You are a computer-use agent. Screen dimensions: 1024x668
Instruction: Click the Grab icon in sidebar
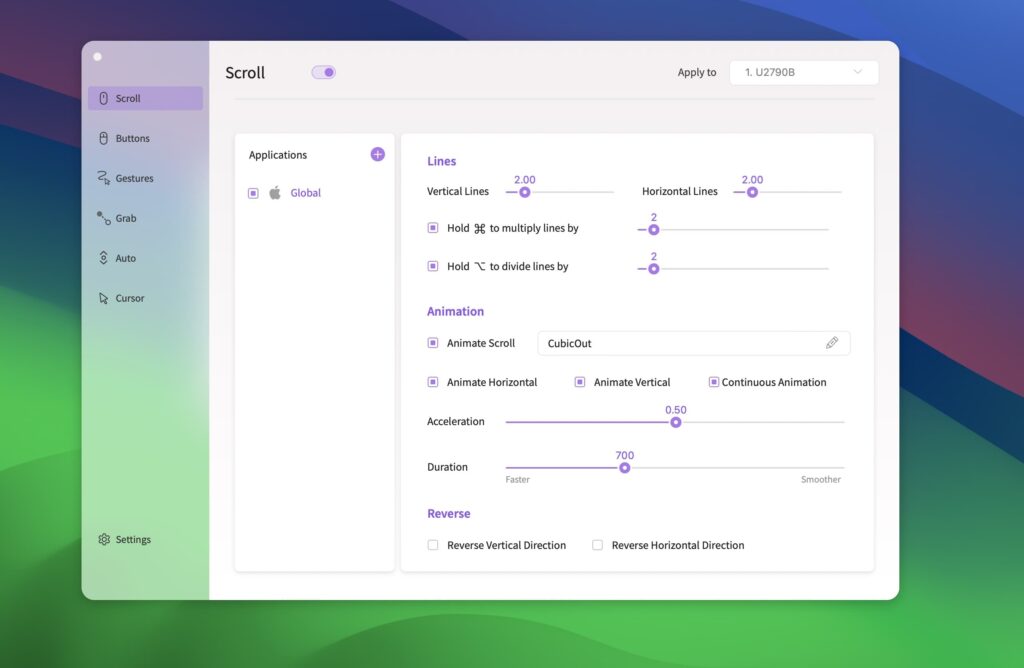click(x=103, y=218)
